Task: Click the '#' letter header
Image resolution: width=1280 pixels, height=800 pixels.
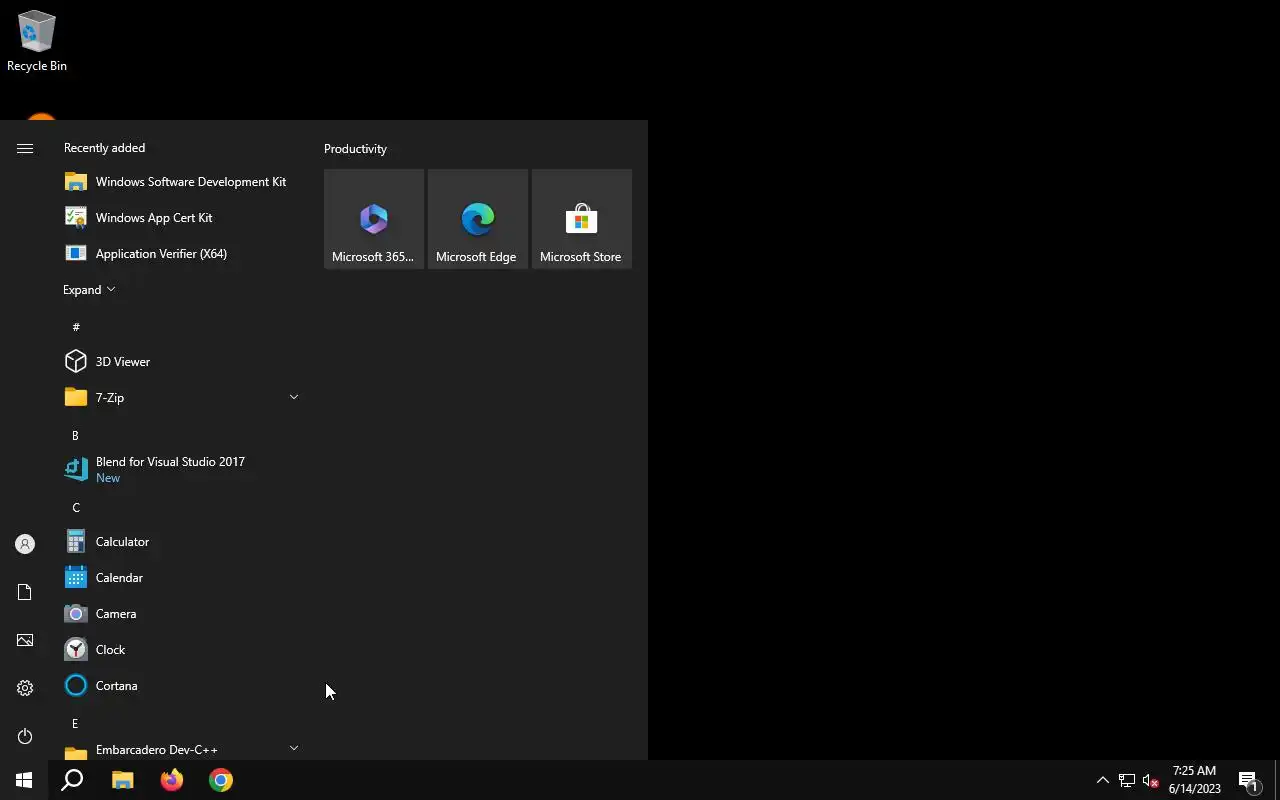Action: (76, 327)
